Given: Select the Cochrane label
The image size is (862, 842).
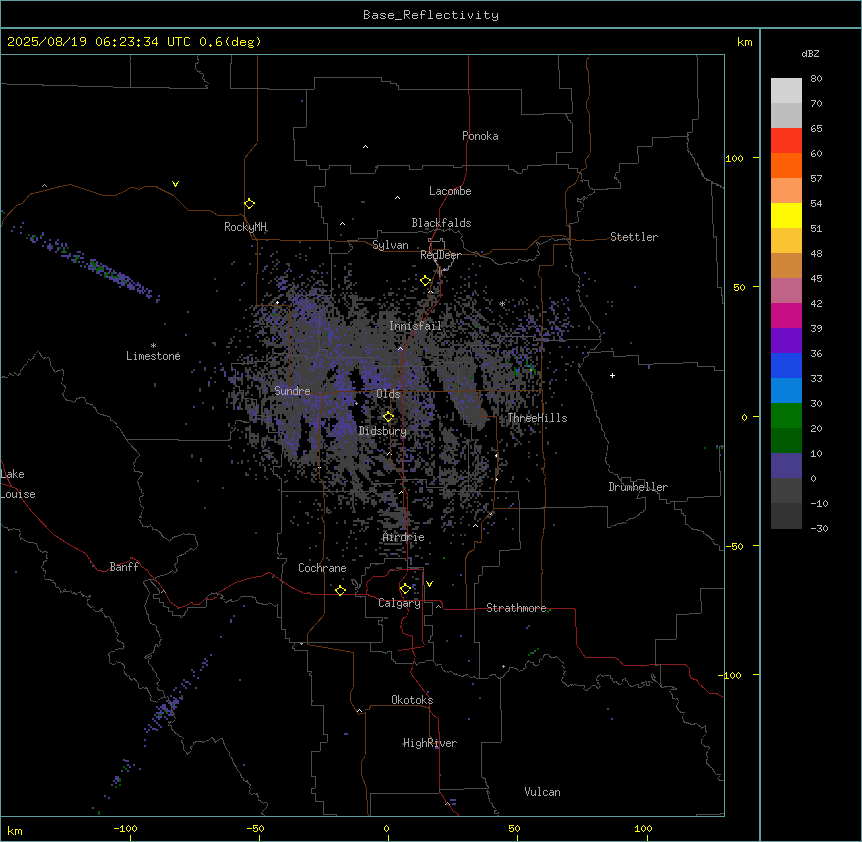Looking at the screenshot, I should (x=322, y=568).
